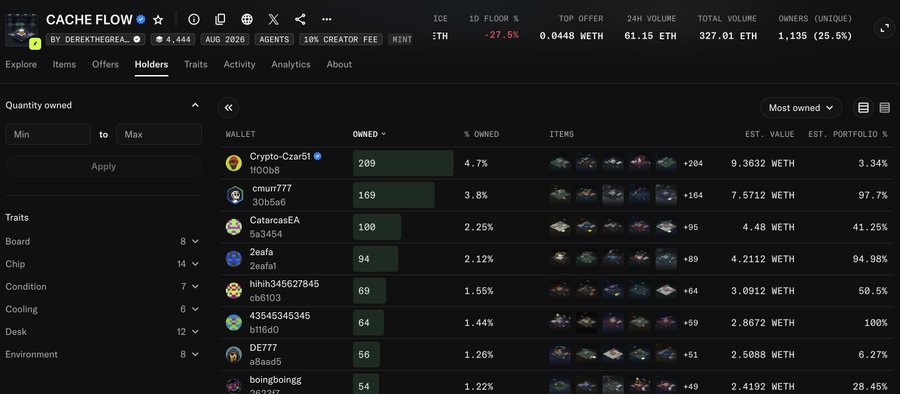Click the 169 owned bar for cmurr777
This screenshot has height=394, width=900.
click(393, 195)
